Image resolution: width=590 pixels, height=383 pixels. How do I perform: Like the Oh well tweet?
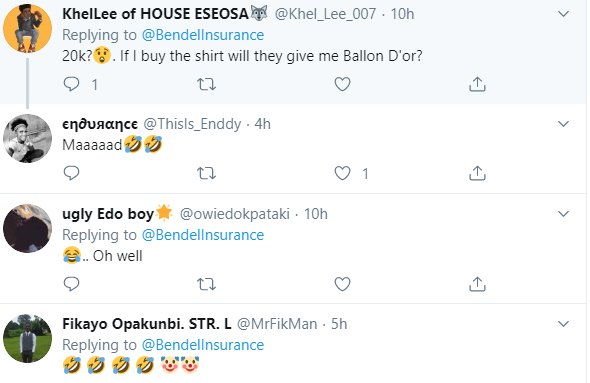tap(342, 284)
